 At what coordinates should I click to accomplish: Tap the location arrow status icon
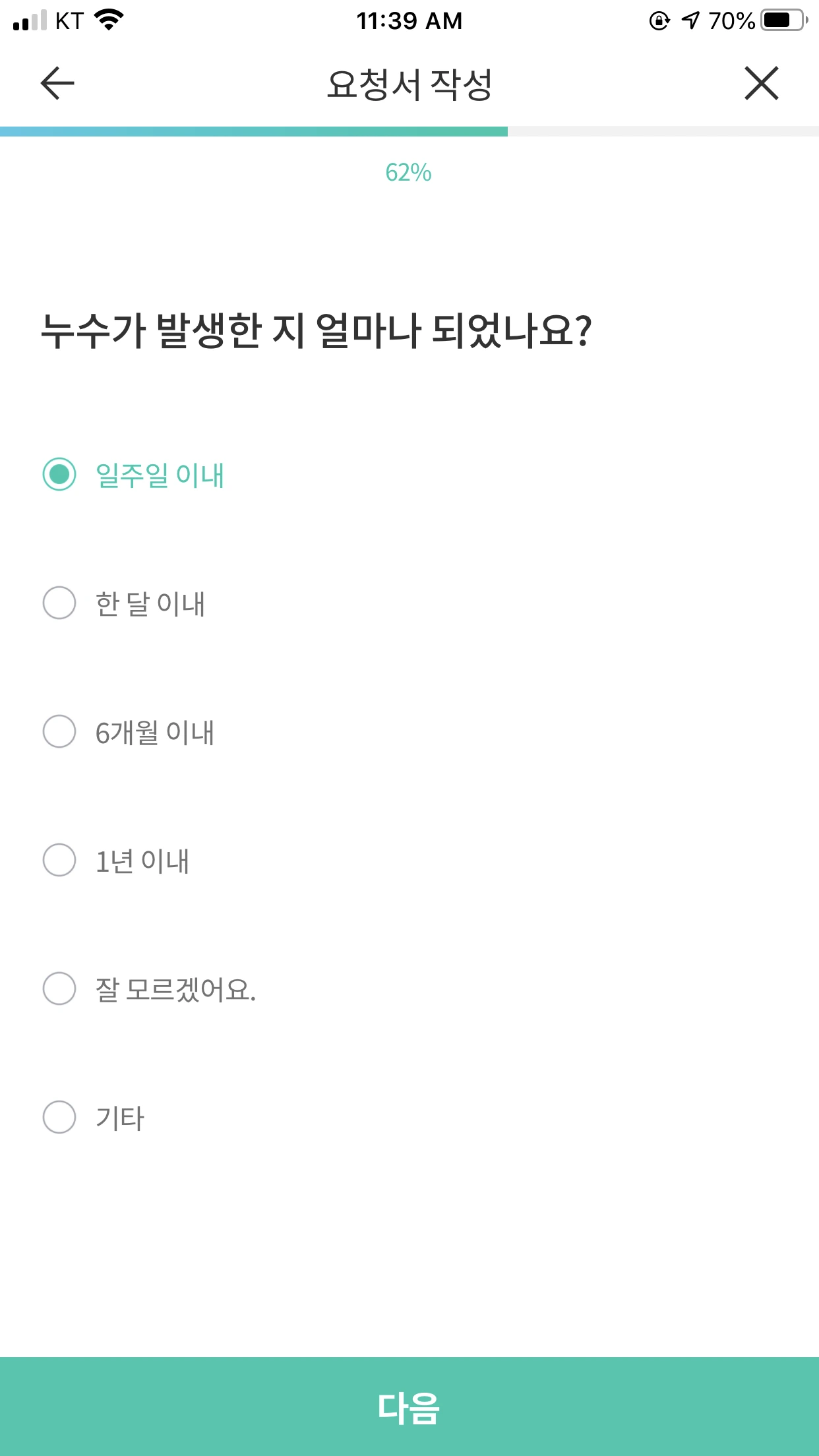(x=690, y=20)
